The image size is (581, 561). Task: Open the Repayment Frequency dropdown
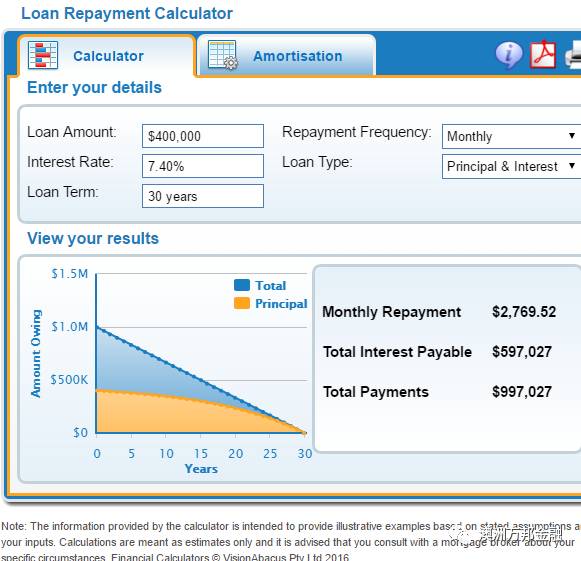[511, 136]
